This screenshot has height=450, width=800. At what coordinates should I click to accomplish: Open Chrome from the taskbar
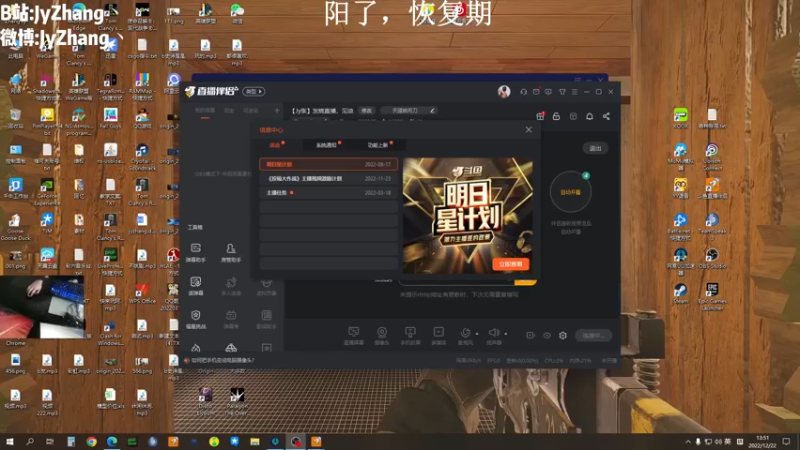[91, 441]
